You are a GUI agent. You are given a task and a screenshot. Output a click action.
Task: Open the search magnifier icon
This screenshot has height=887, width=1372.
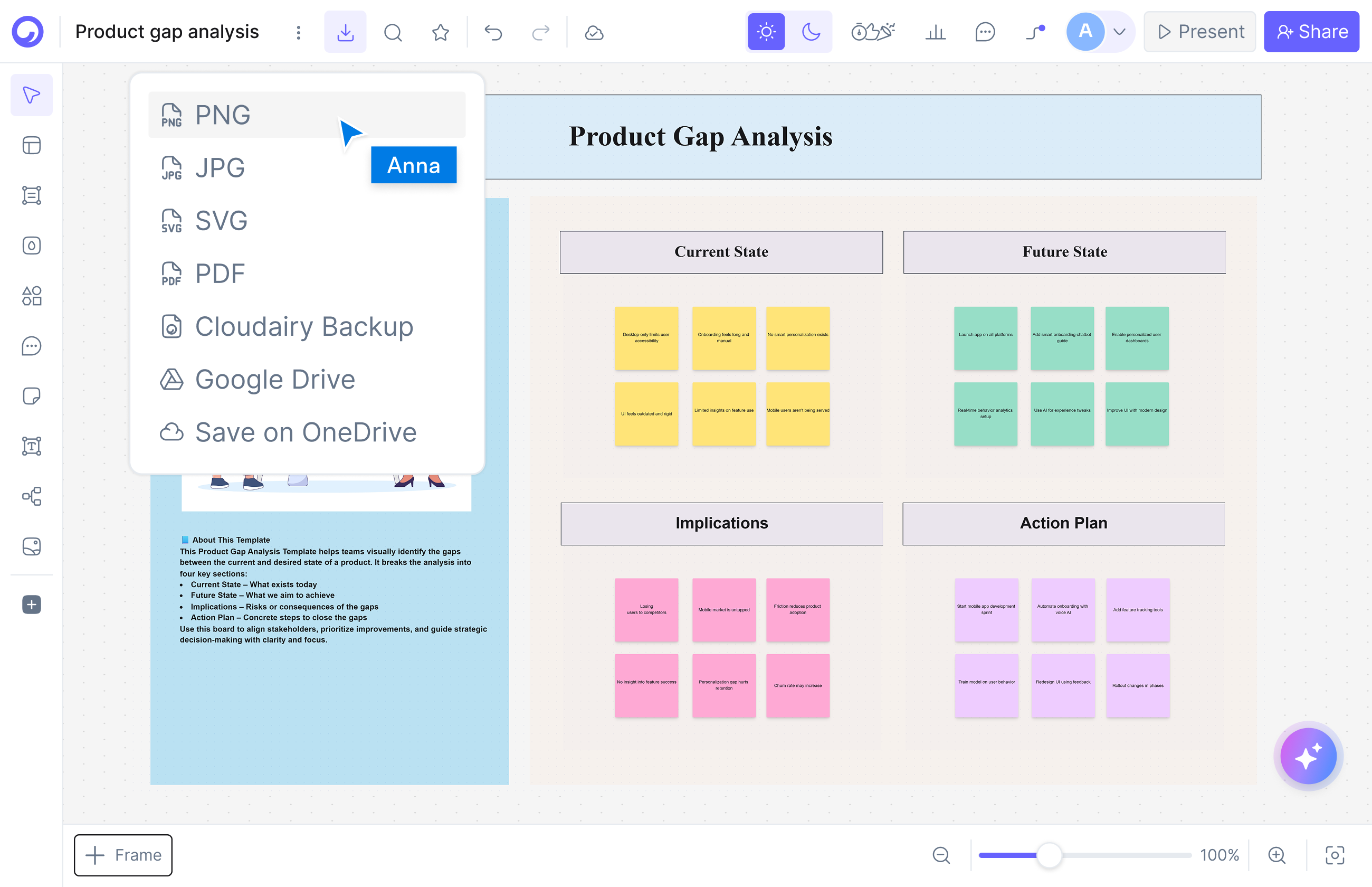pos(393,32)
